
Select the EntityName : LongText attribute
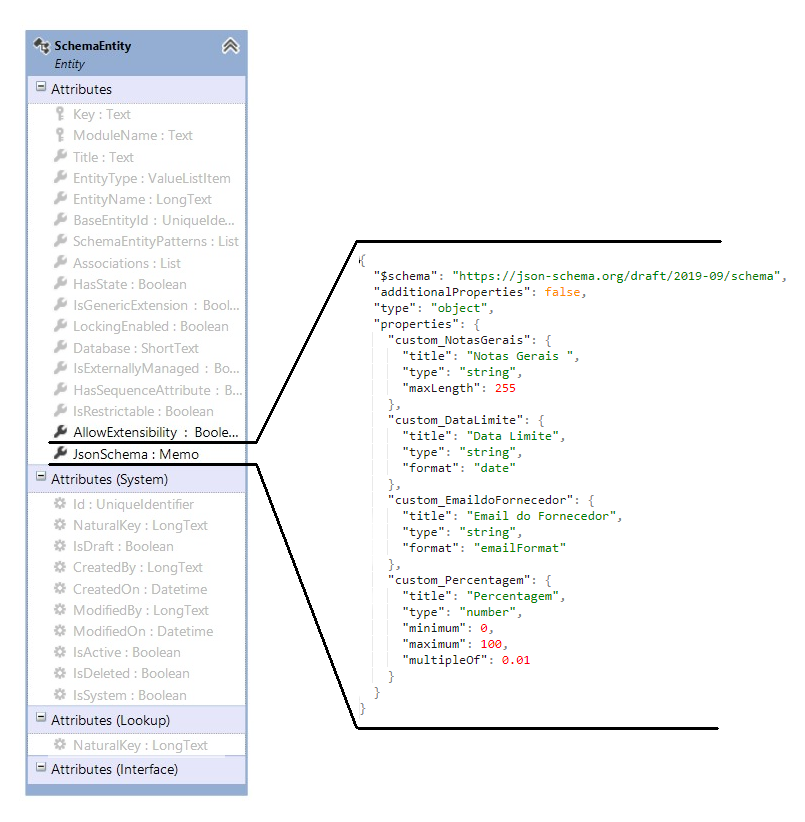pos(142,199)
